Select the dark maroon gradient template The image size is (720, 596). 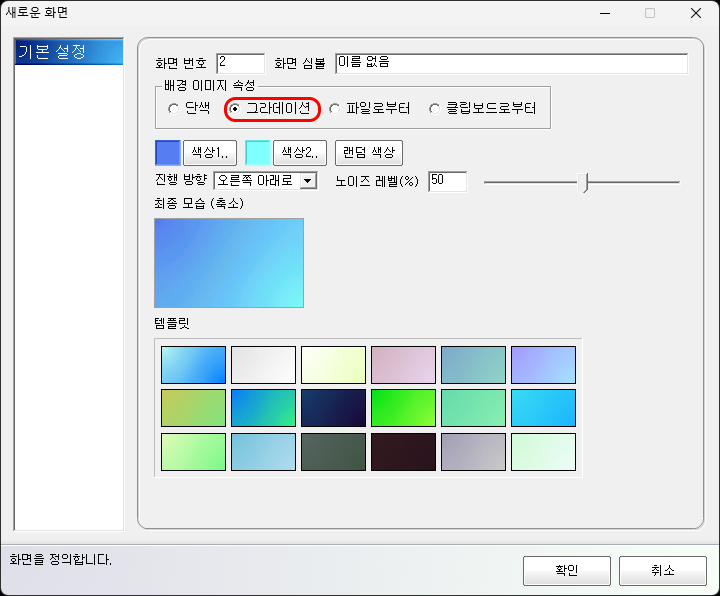tap(403, 451)
